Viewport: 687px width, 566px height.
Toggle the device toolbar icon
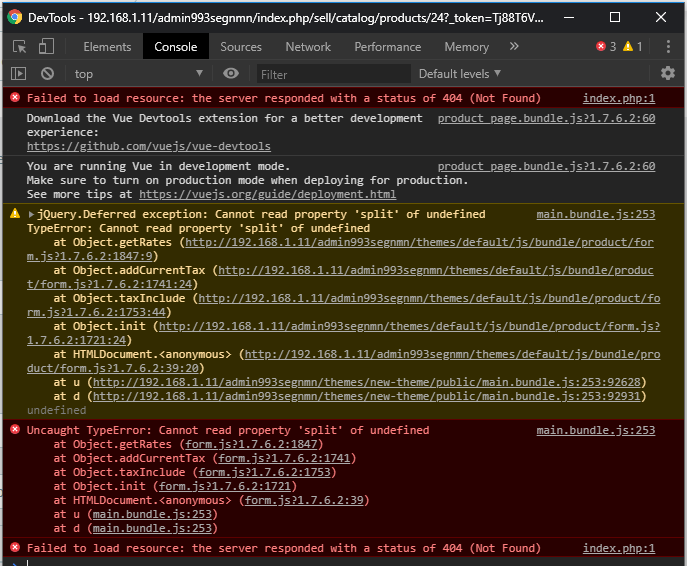coord(46,46)
